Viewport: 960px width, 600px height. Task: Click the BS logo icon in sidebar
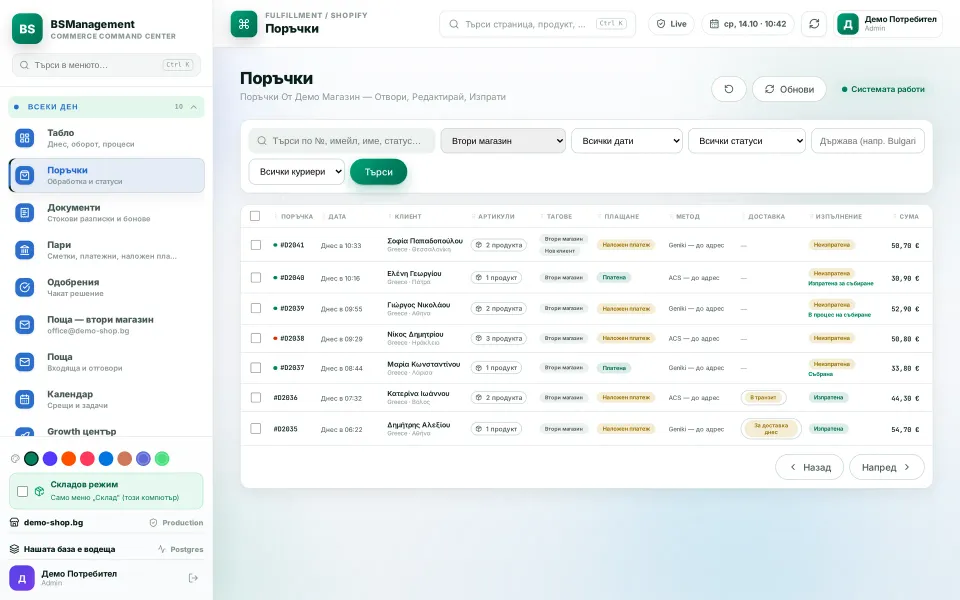click(x=27, y=29)
